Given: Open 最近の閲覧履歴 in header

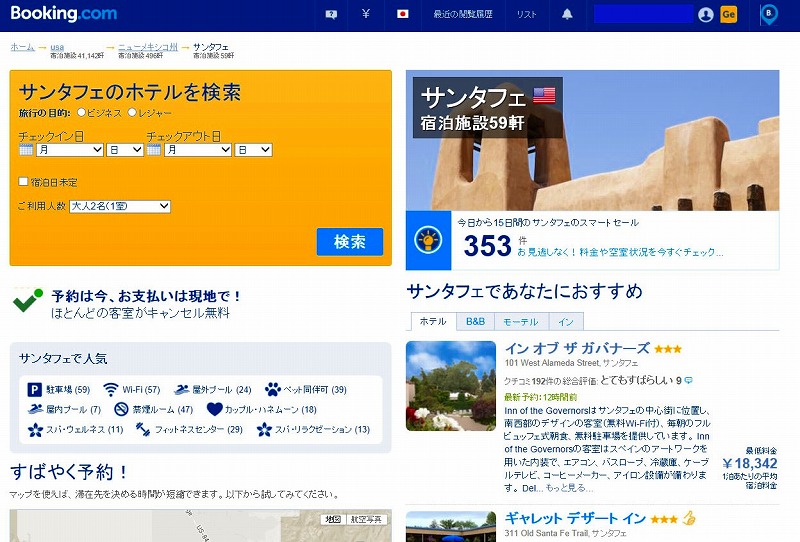Looking at the screenshot, I should (463, 14).
